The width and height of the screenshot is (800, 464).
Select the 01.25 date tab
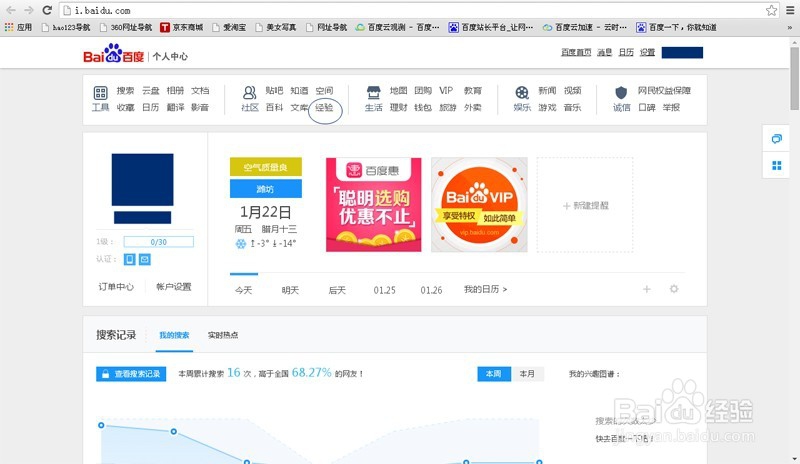pos(384,290)
